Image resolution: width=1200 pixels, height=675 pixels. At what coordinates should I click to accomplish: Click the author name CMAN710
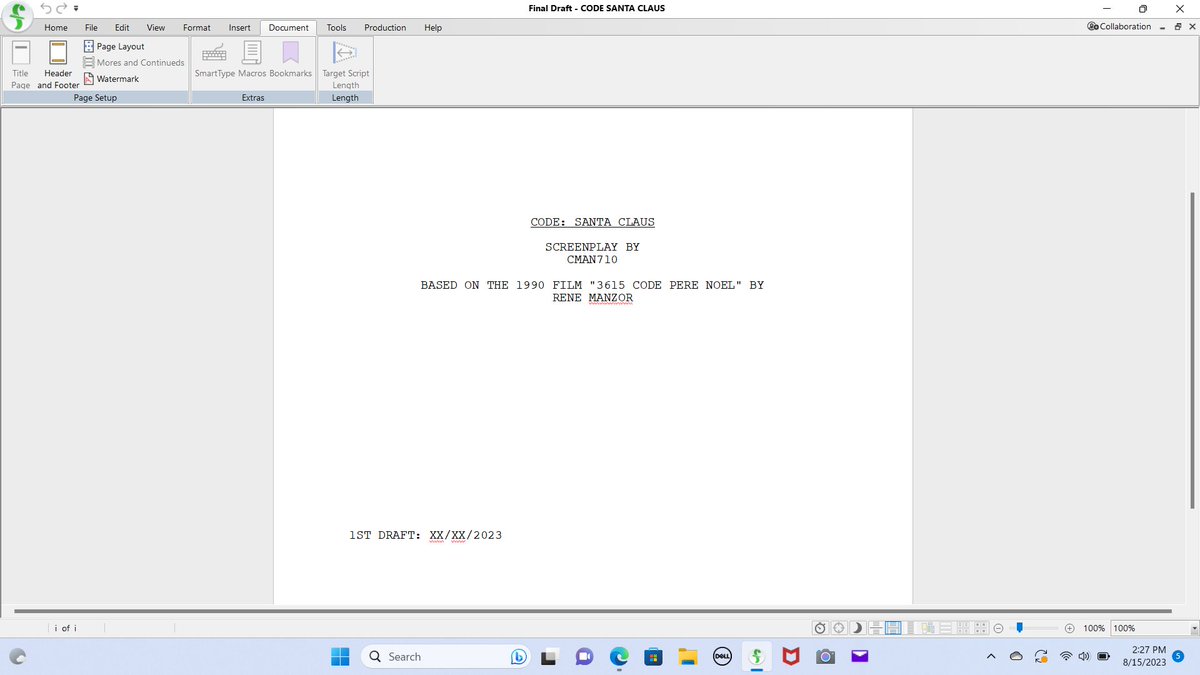(x=592, y=259)
